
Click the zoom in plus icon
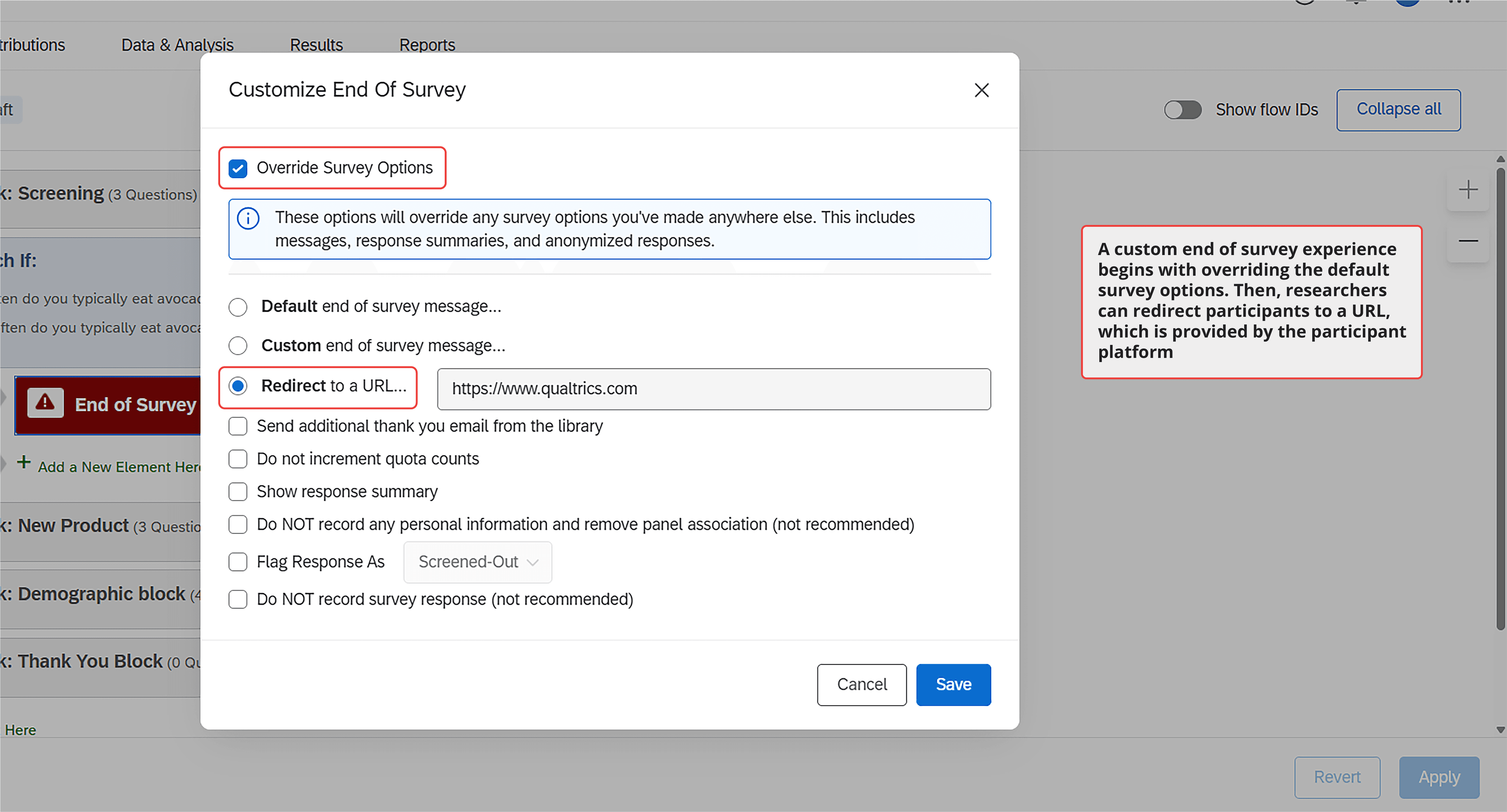[1468, 190]
